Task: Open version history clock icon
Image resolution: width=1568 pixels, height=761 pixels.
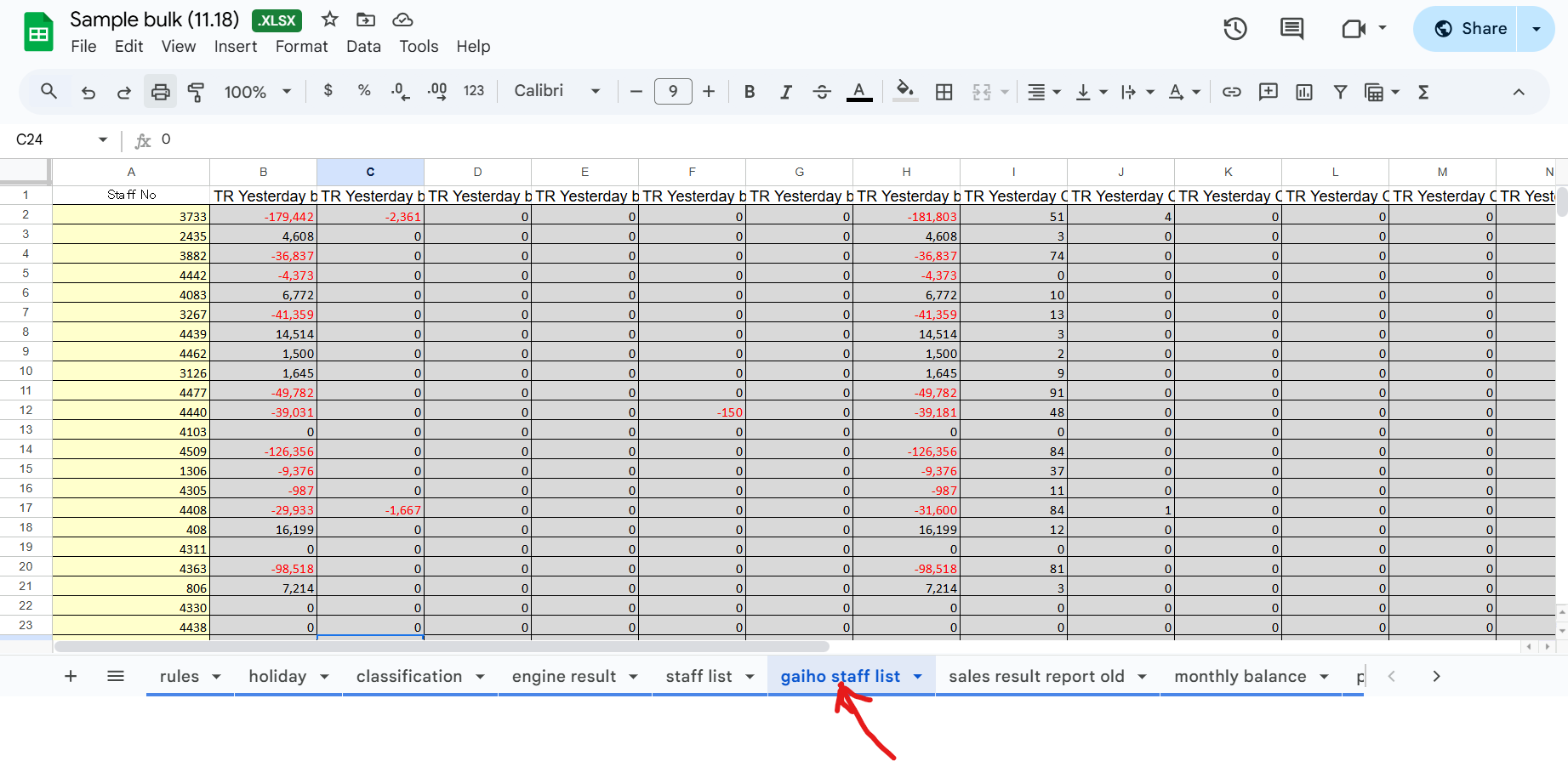Action: pyautogui.click(x=1234, y=29)
